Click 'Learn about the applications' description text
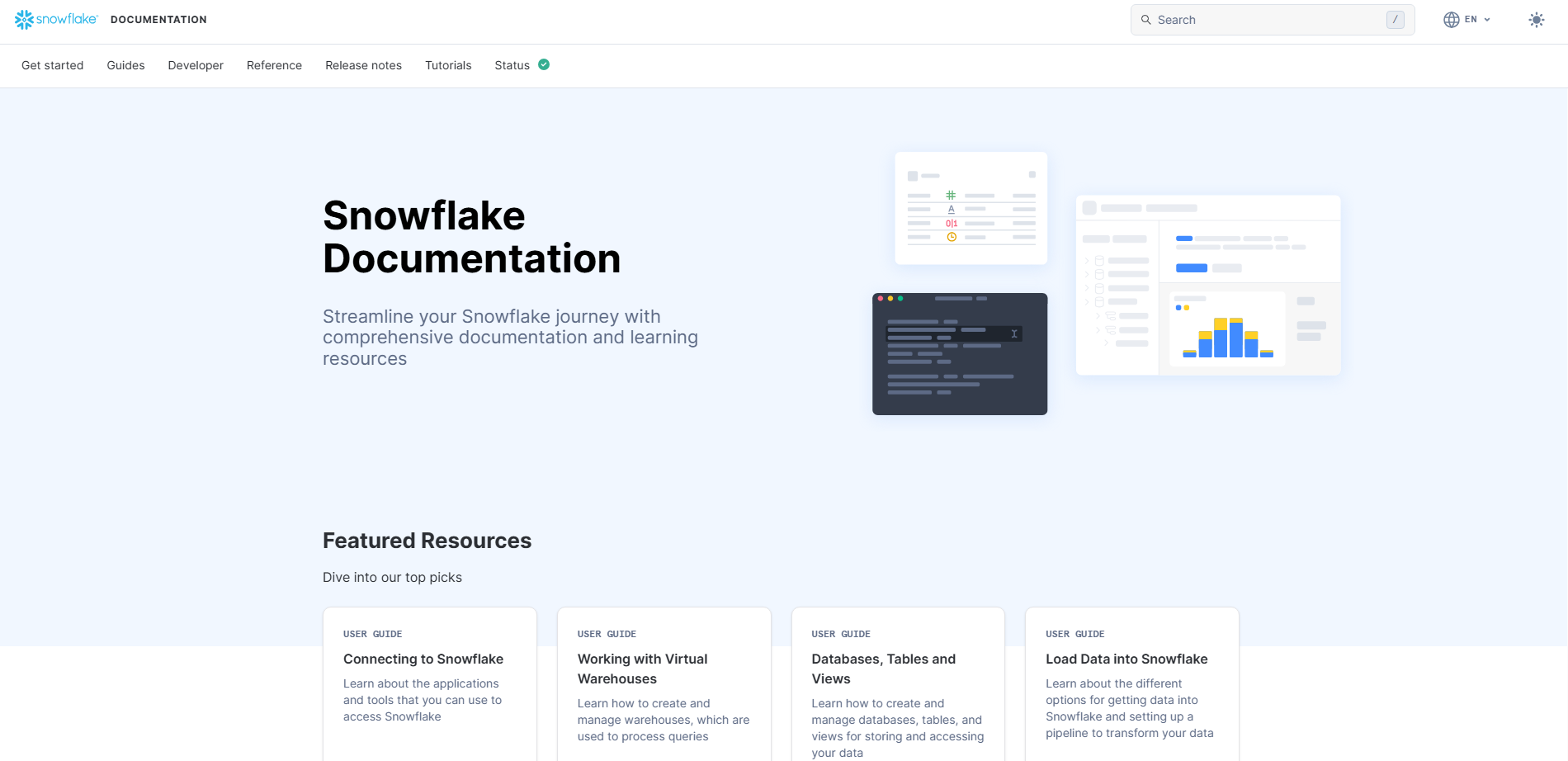The width and height of the screenshot is (1568, 761). click(x=423, y=700)
